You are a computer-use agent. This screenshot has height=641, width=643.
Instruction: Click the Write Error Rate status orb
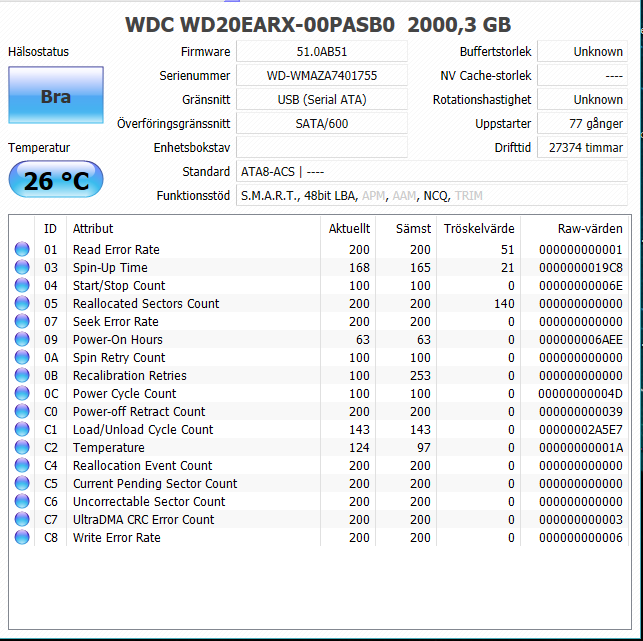click(22, 538)
